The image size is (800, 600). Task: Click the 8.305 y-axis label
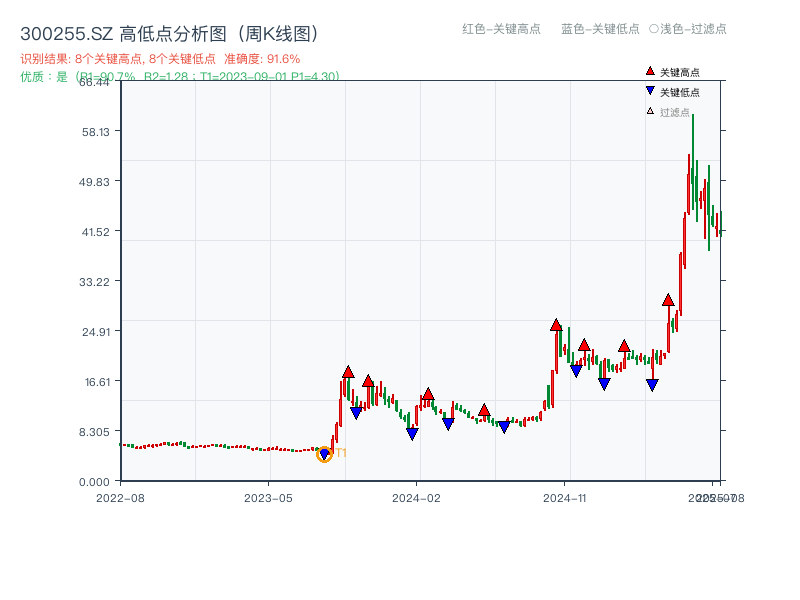coord(94,432)
